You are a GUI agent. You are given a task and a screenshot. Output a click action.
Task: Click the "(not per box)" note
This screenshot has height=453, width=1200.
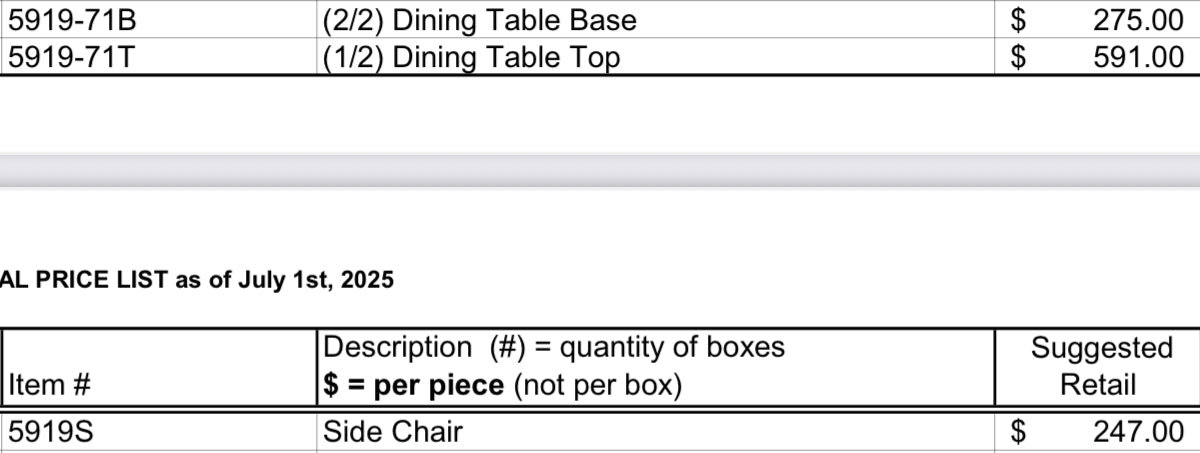[x=598, y=385]
